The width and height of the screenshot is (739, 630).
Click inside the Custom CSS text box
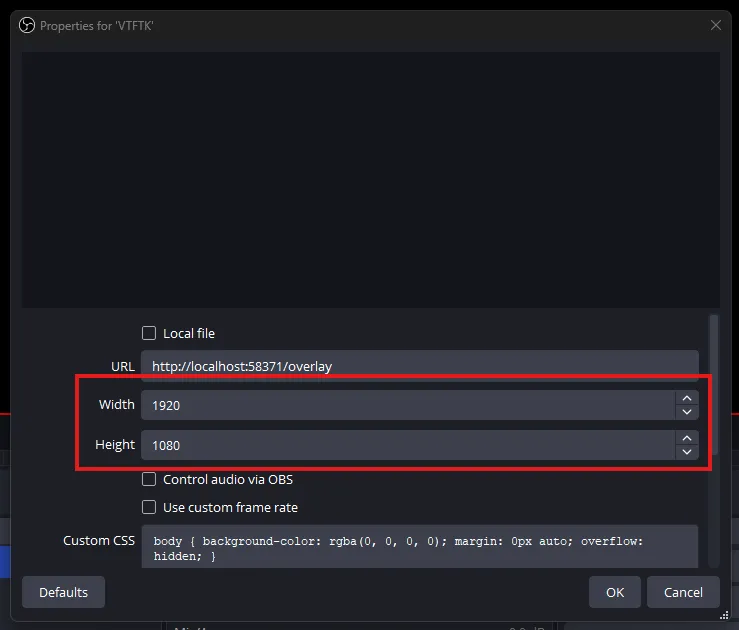pos(418,547)
